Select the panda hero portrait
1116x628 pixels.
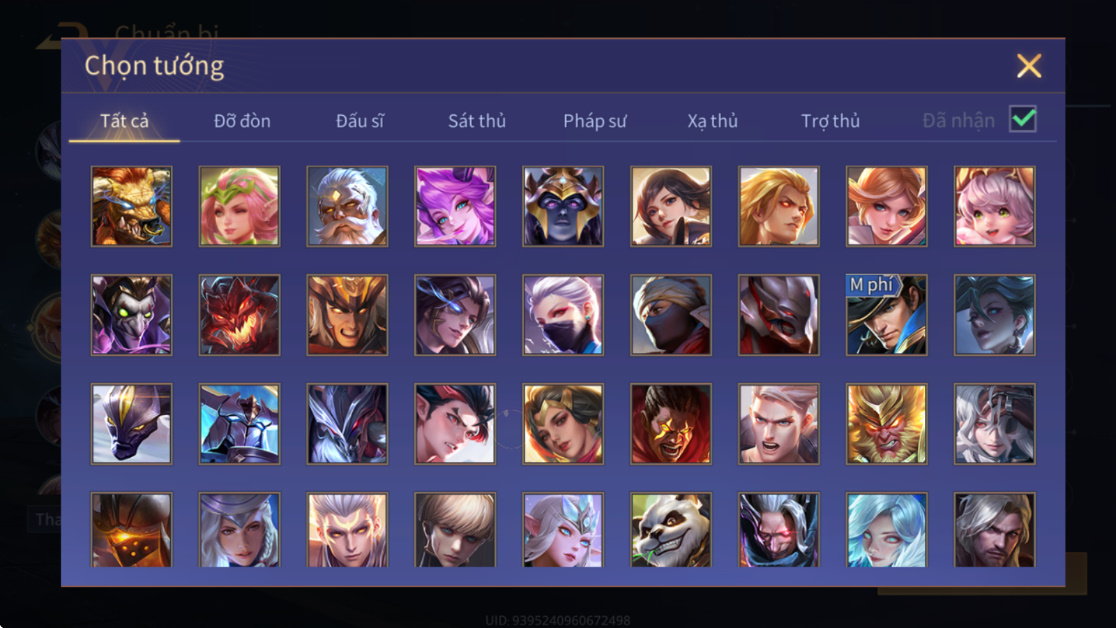670,530
